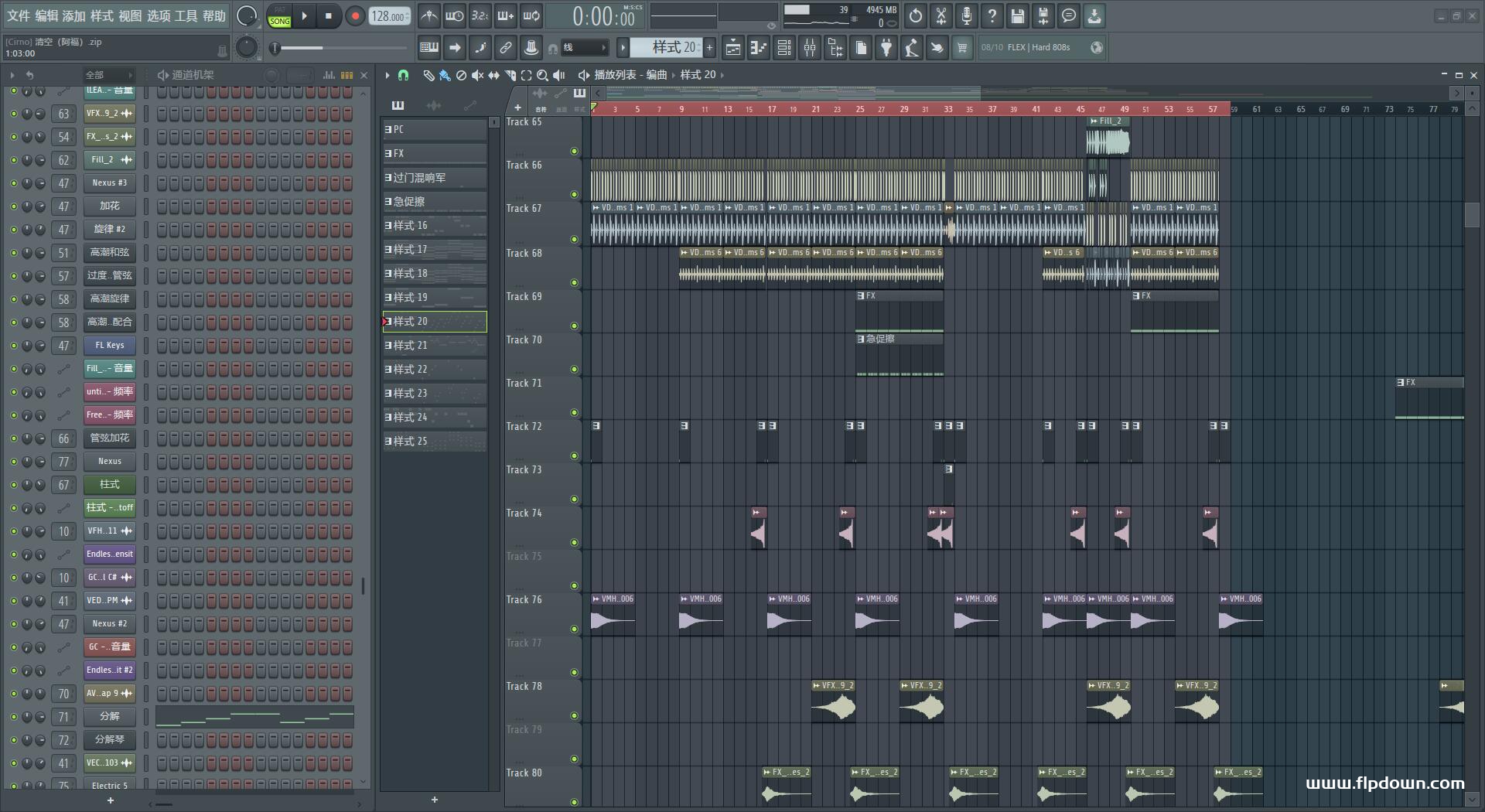The width and height of the screenshot is (1485, 812).
Task: Open the 工具 menu
Action: (186, 15)
